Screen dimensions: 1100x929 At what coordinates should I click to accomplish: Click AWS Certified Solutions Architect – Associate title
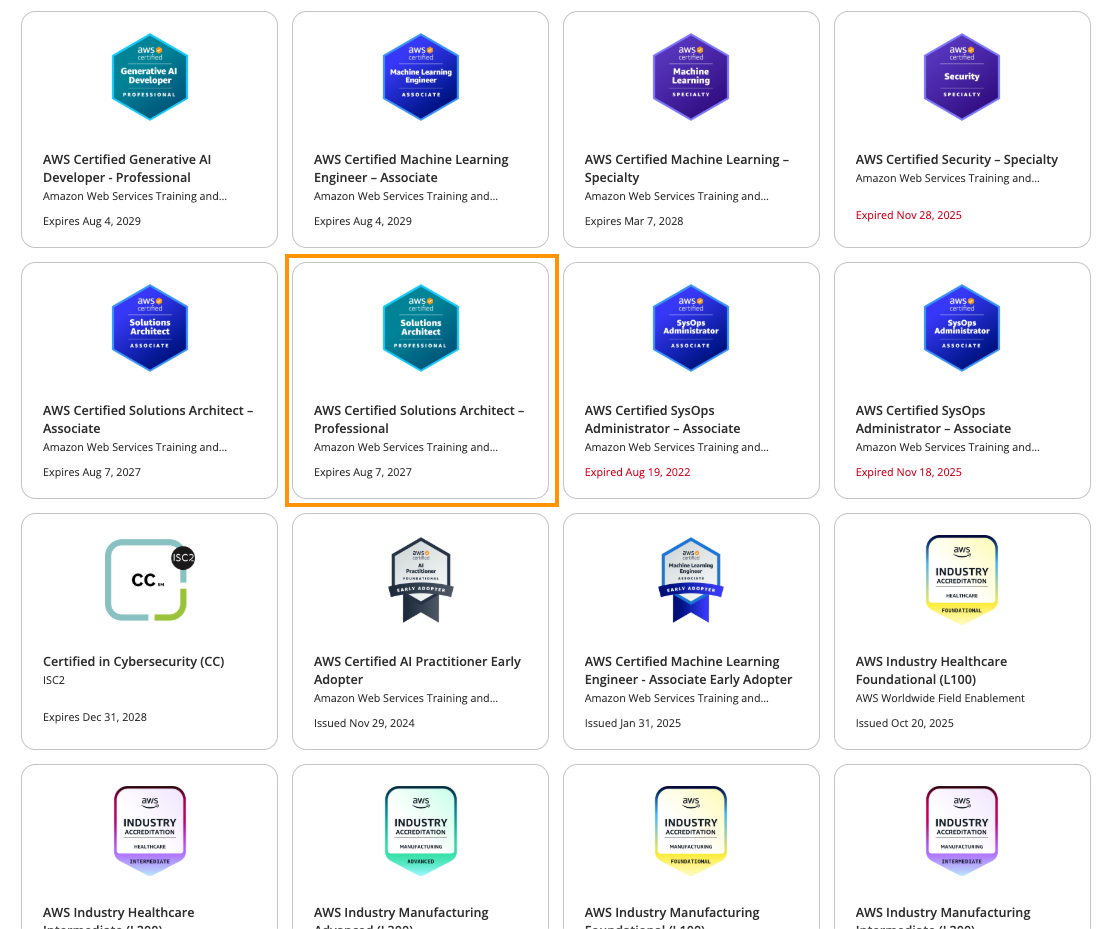coord(148,419)
